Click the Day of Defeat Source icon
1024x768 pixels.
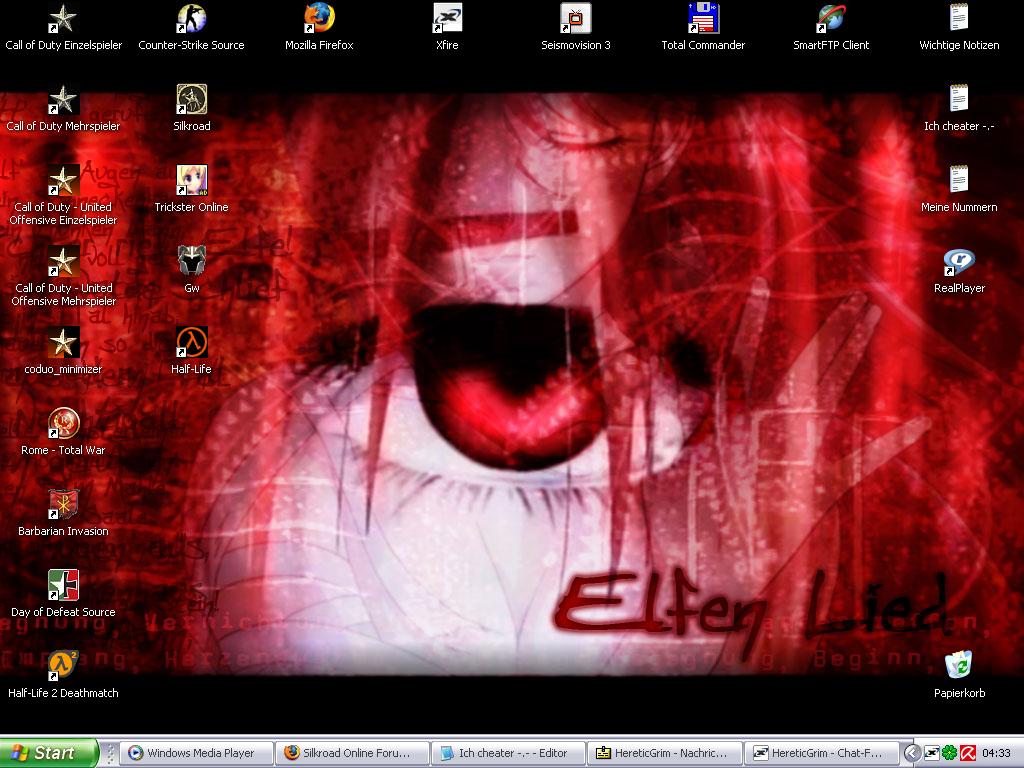[x=63, y=586]
